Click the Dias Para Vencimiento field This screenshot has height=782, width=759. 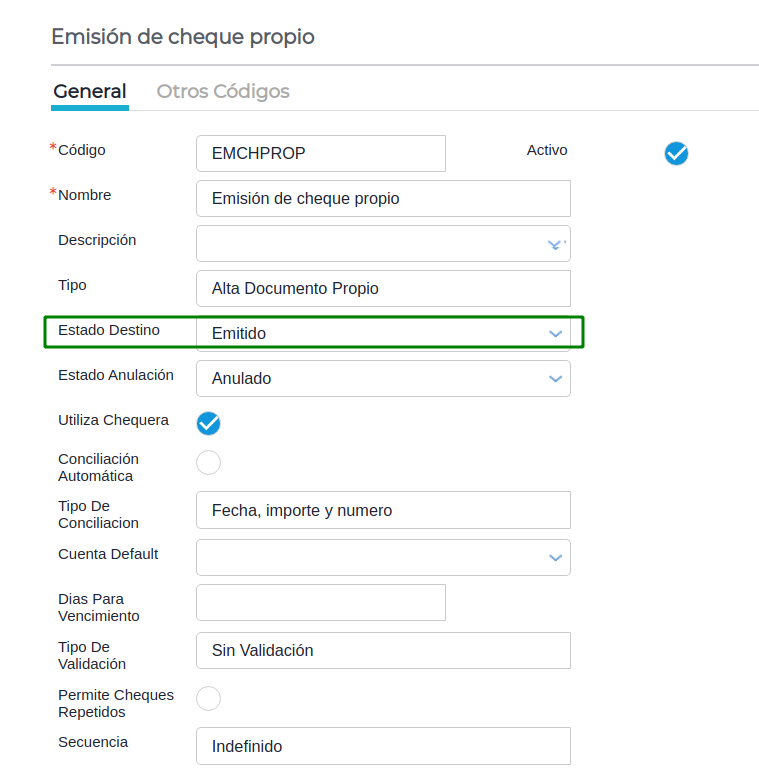point(320,603)
